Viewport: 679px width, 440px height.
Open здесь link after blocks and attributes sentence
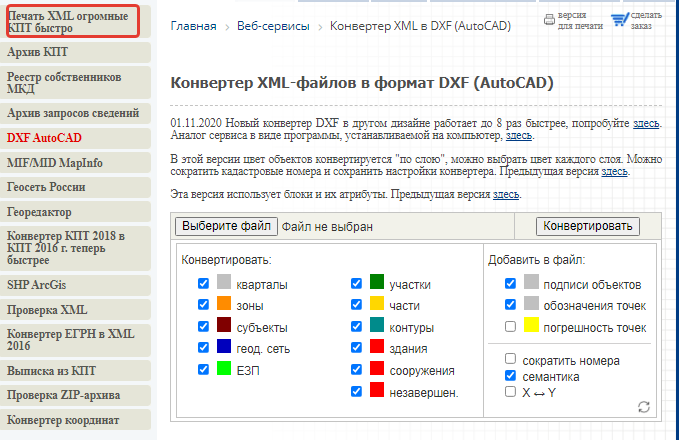click(x=506, y=194)
